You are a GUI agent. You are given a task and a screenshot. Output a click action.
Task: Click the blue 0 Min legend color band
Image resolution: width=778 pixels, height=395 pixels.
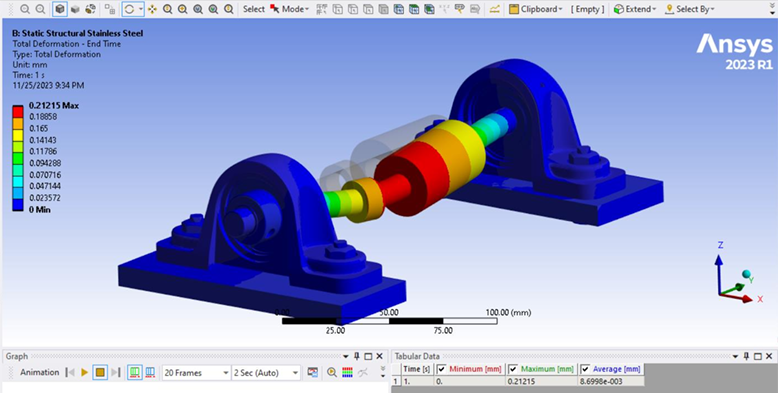tap(18, 205)
